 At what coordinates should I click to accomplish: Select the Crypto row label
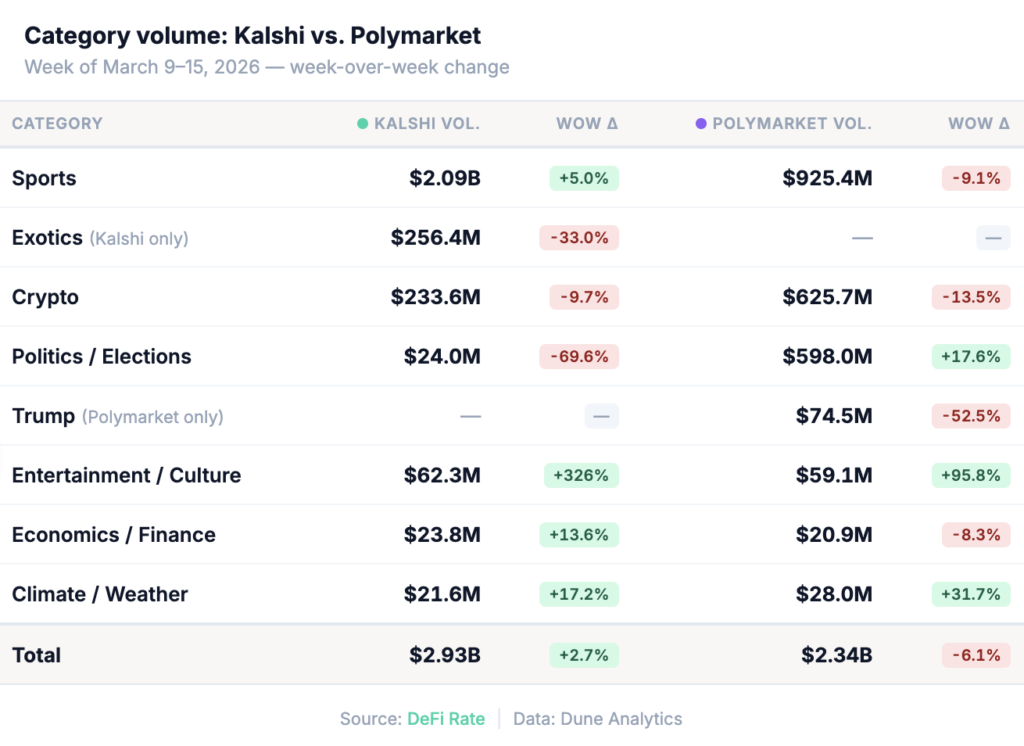(x=45, y=297)
